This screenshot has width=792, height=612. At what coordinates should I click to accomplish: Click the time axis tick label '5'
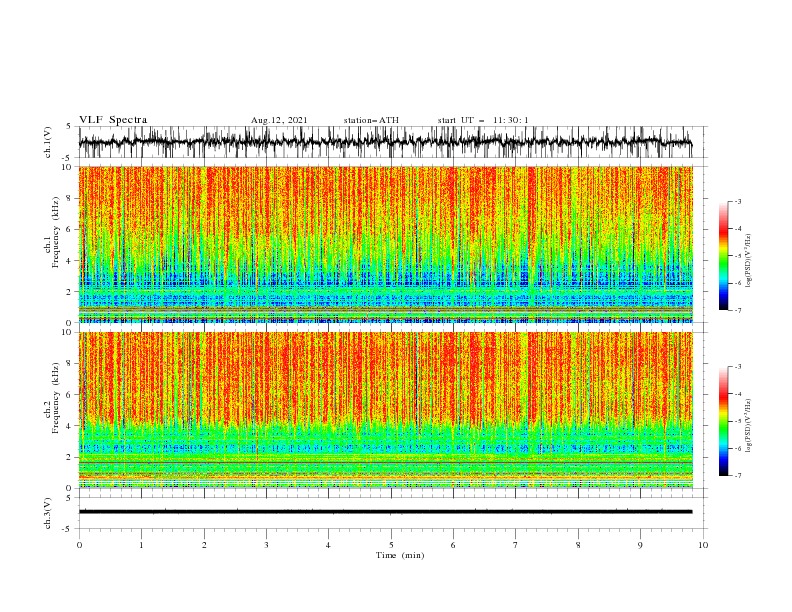point(391,545)
